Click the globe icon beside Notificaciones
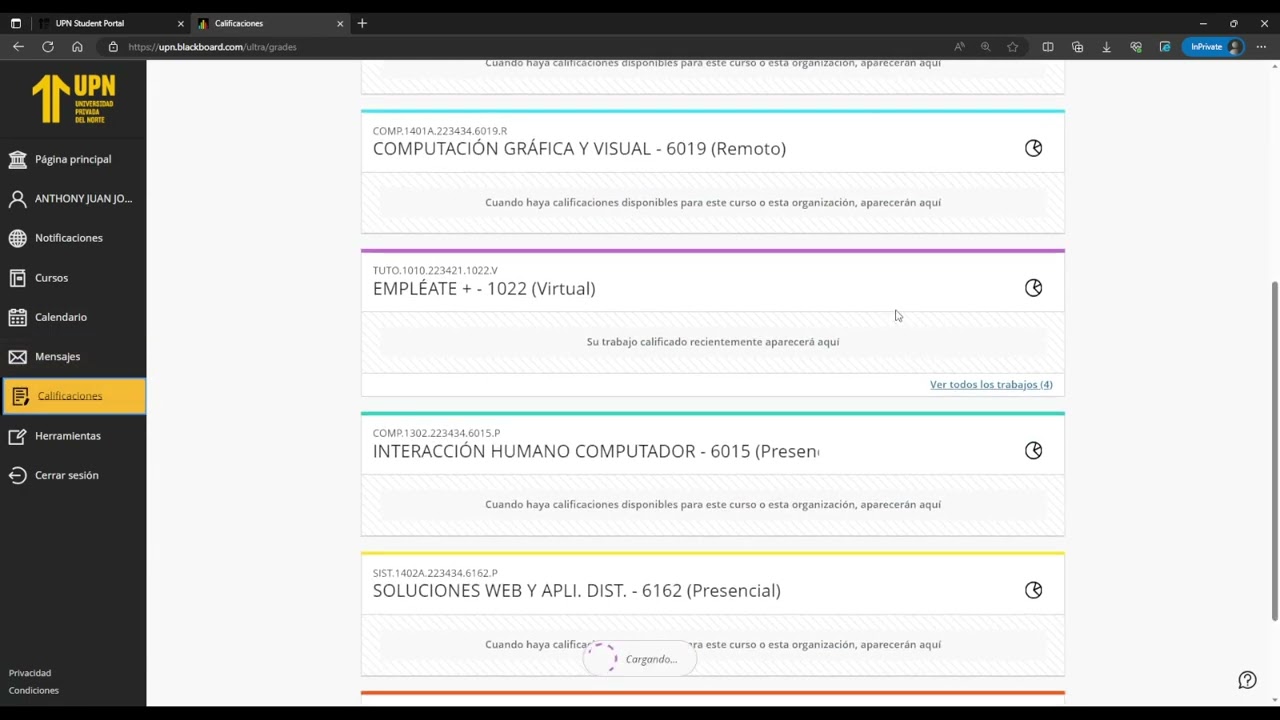The height and width of the screenshot is (720, 1280). point(17,238)
